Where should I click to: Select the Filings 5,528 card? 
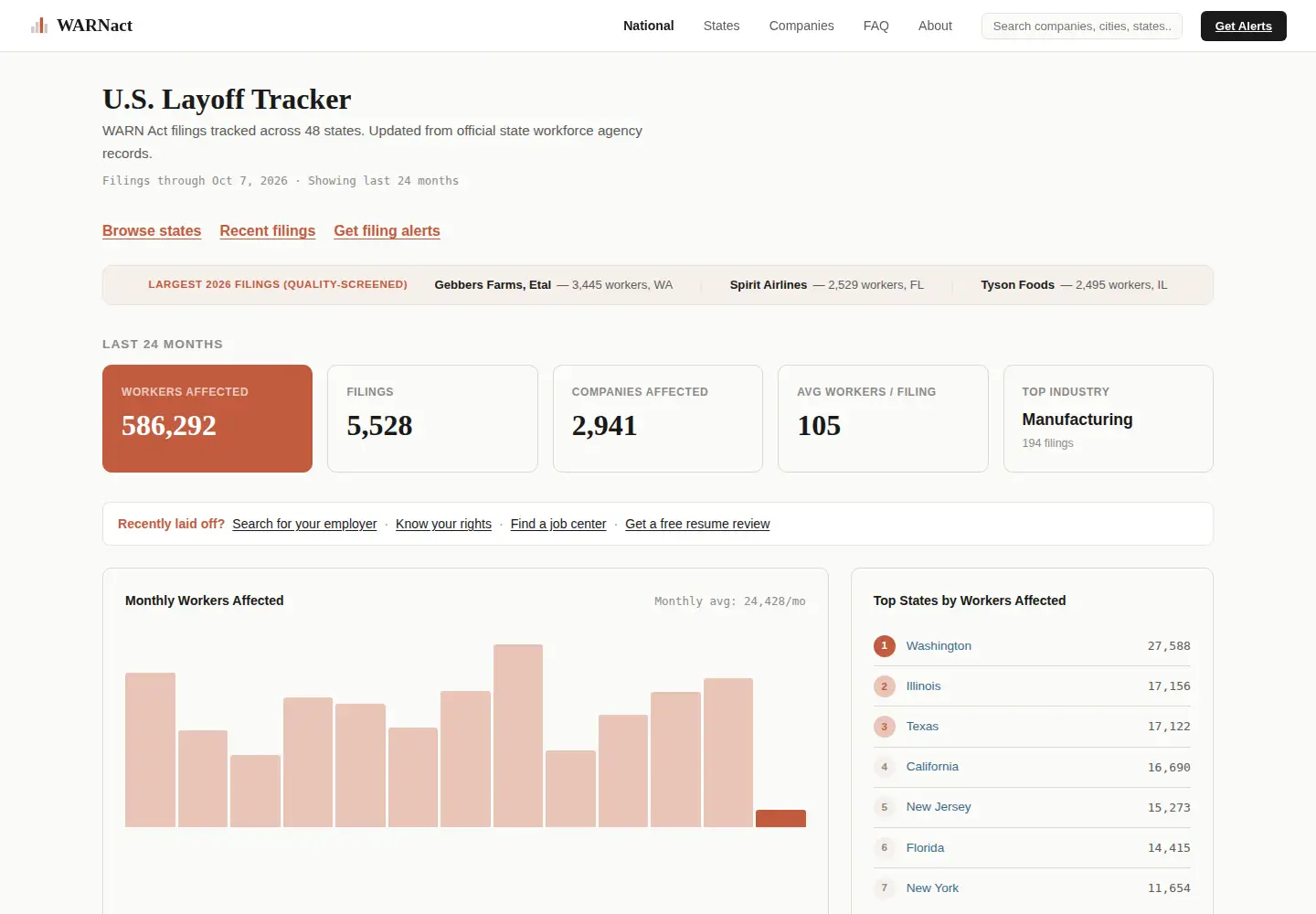[x=432, y=419]
